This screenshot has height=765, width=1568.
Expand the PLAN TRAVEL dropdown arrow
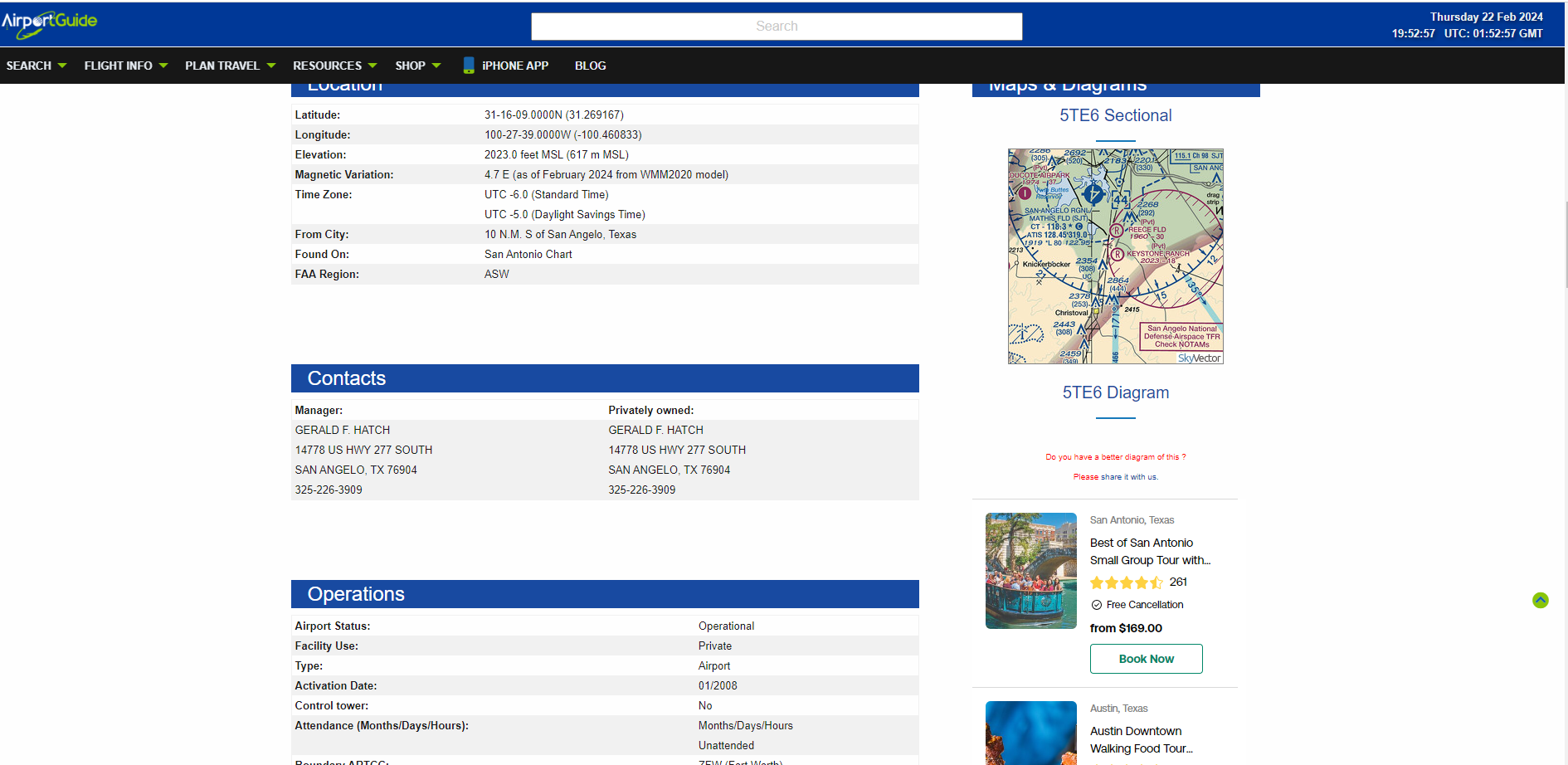(x=271, y=66)
